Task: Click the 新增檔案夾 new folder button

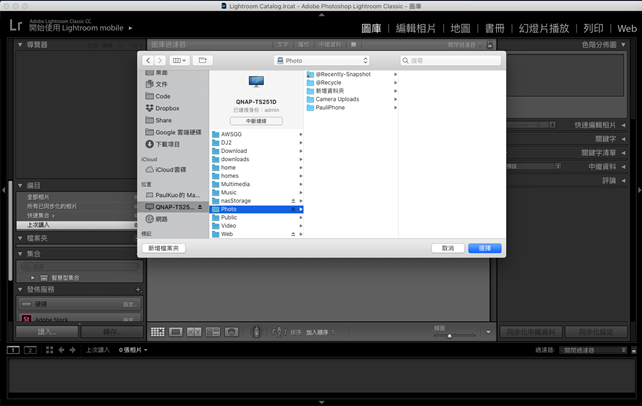Action: click(x=163, y=248)
